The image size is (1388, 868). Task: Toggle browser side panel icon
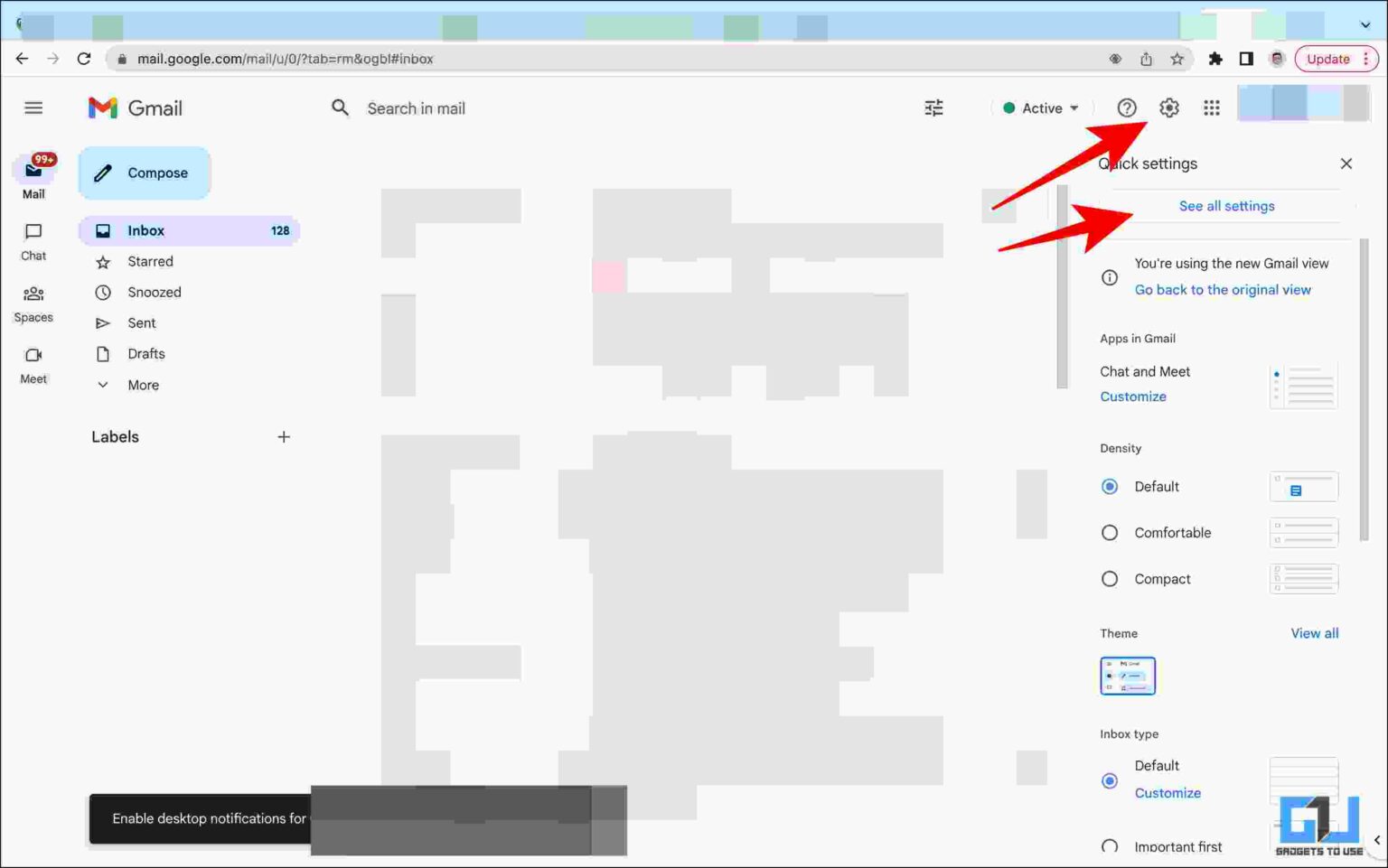point(1246,59)
